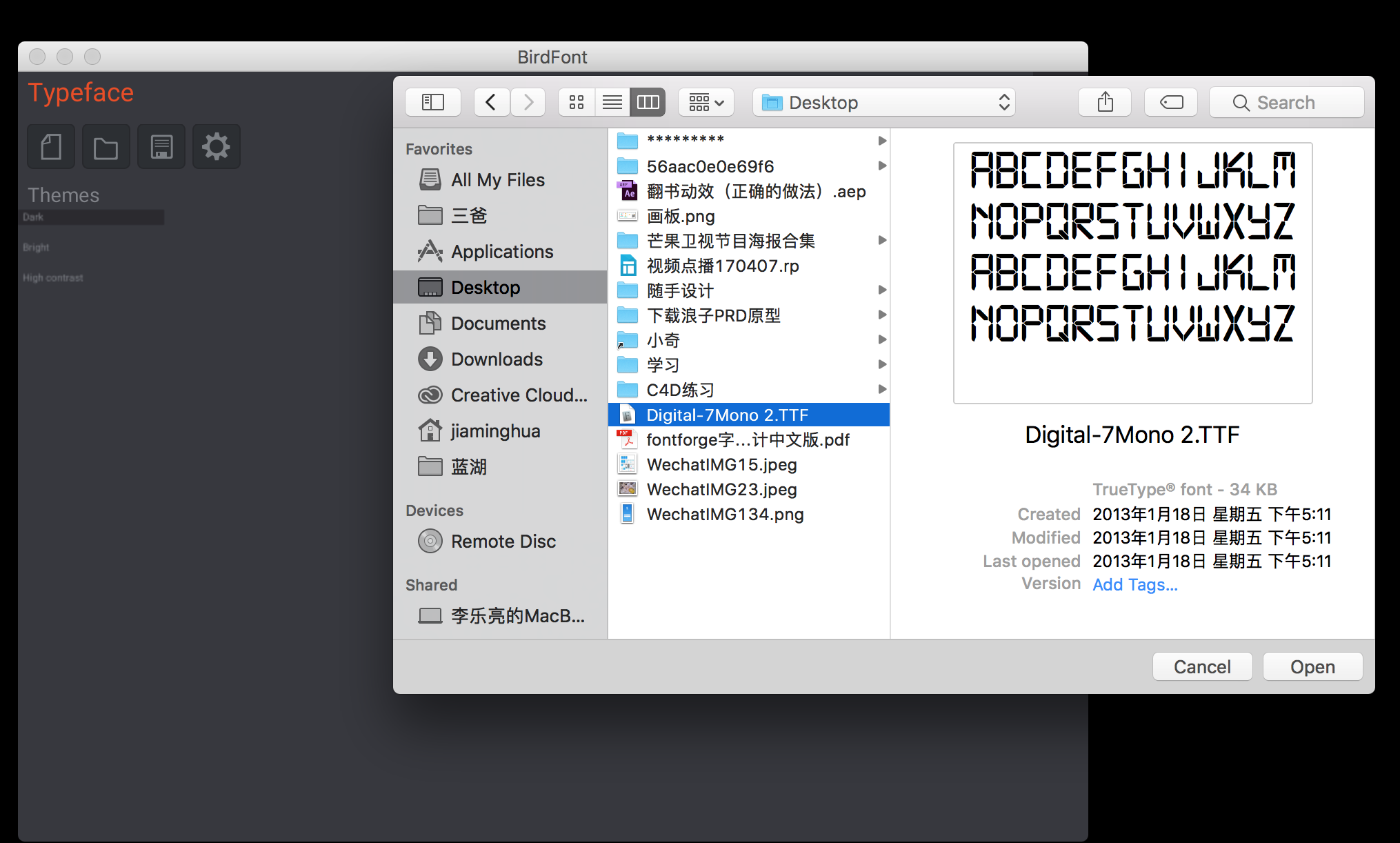Select Downloads in sidebar
This screenshot has height=843, width=1400.
point(500,359)
